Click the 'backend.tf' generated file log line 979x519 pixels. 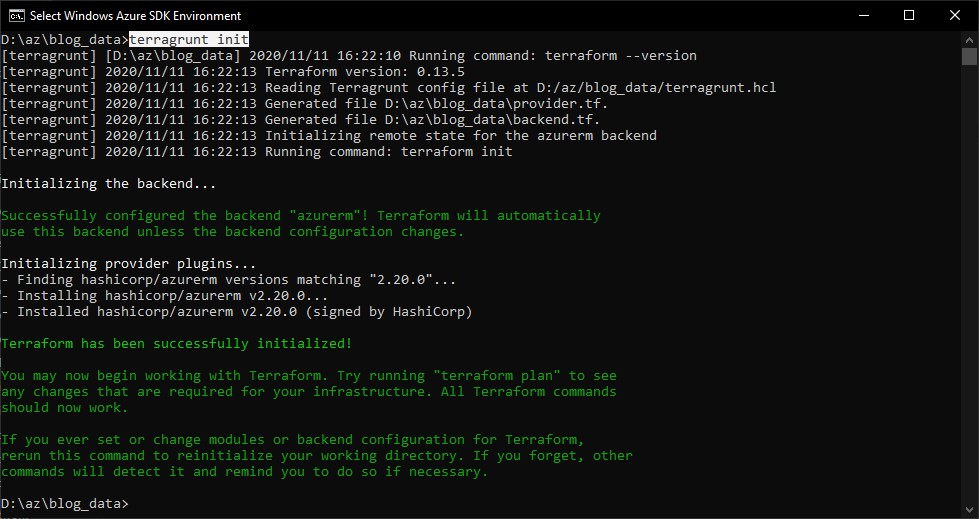(x=301, y=120)
